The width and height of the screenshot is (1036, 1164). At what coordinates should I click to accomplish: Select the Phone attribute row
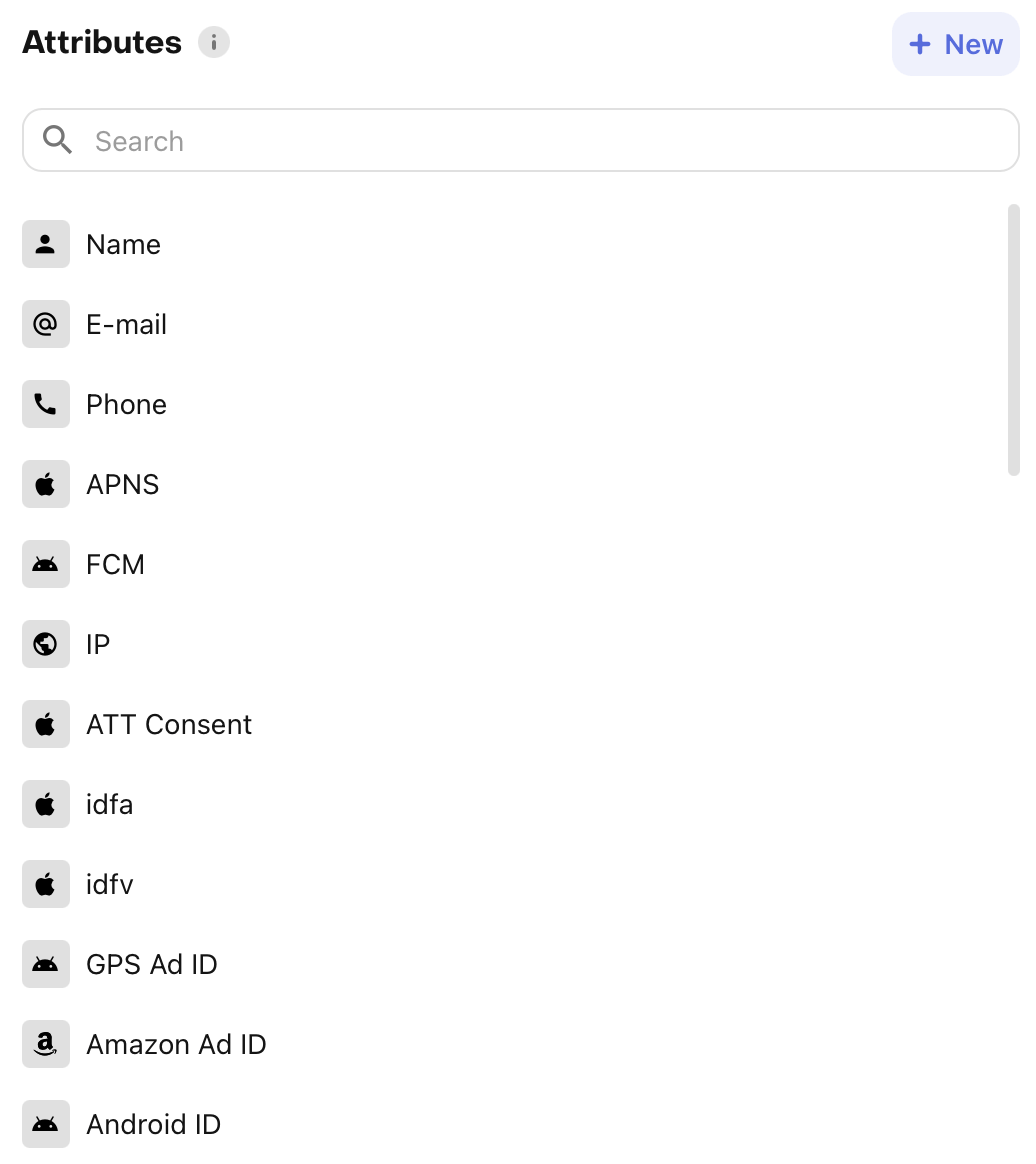[126, 404]
